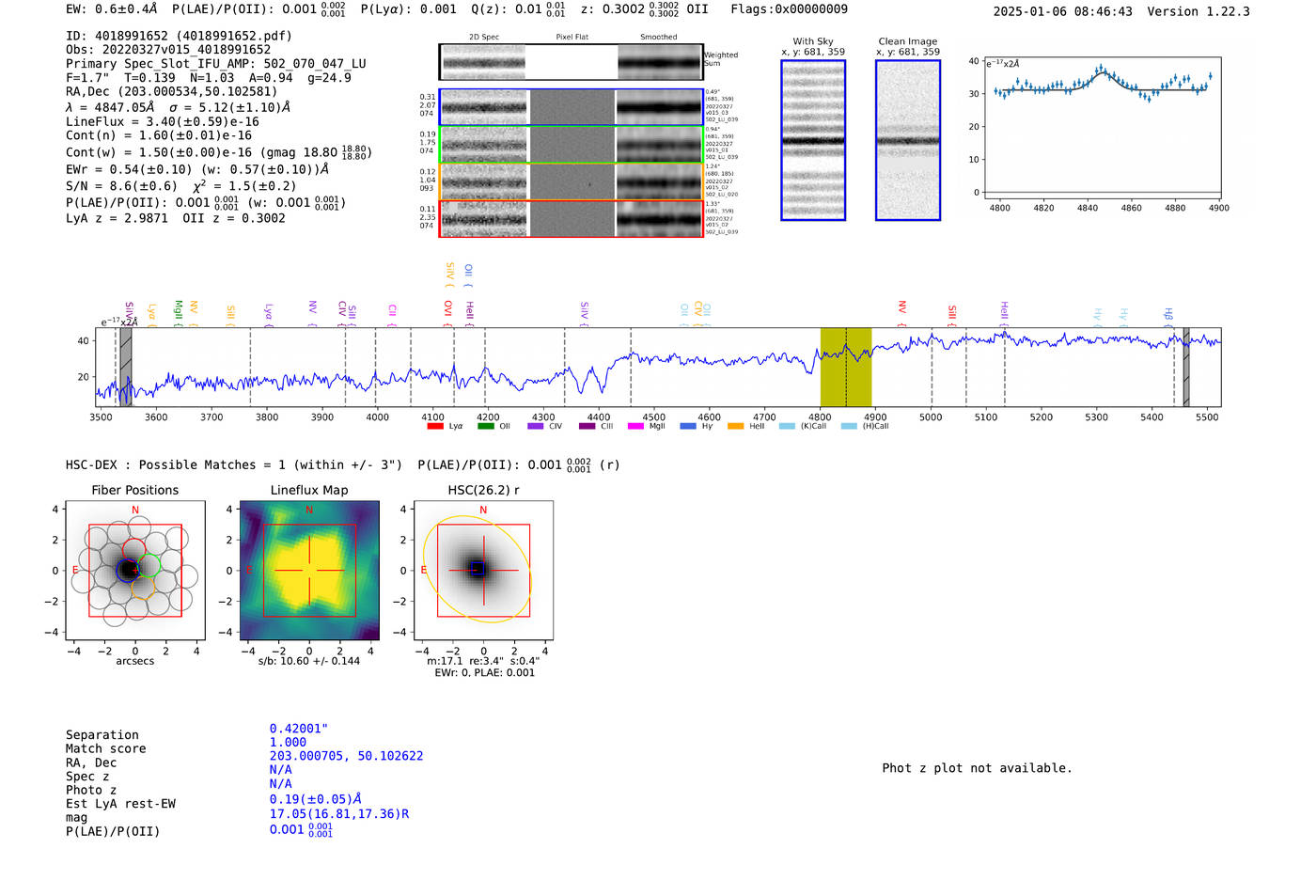Click the "Est LyA rest-EW" row label
Image resolution: width=1316 pixels, height=896 pixels.
click(x=120, y=804)
